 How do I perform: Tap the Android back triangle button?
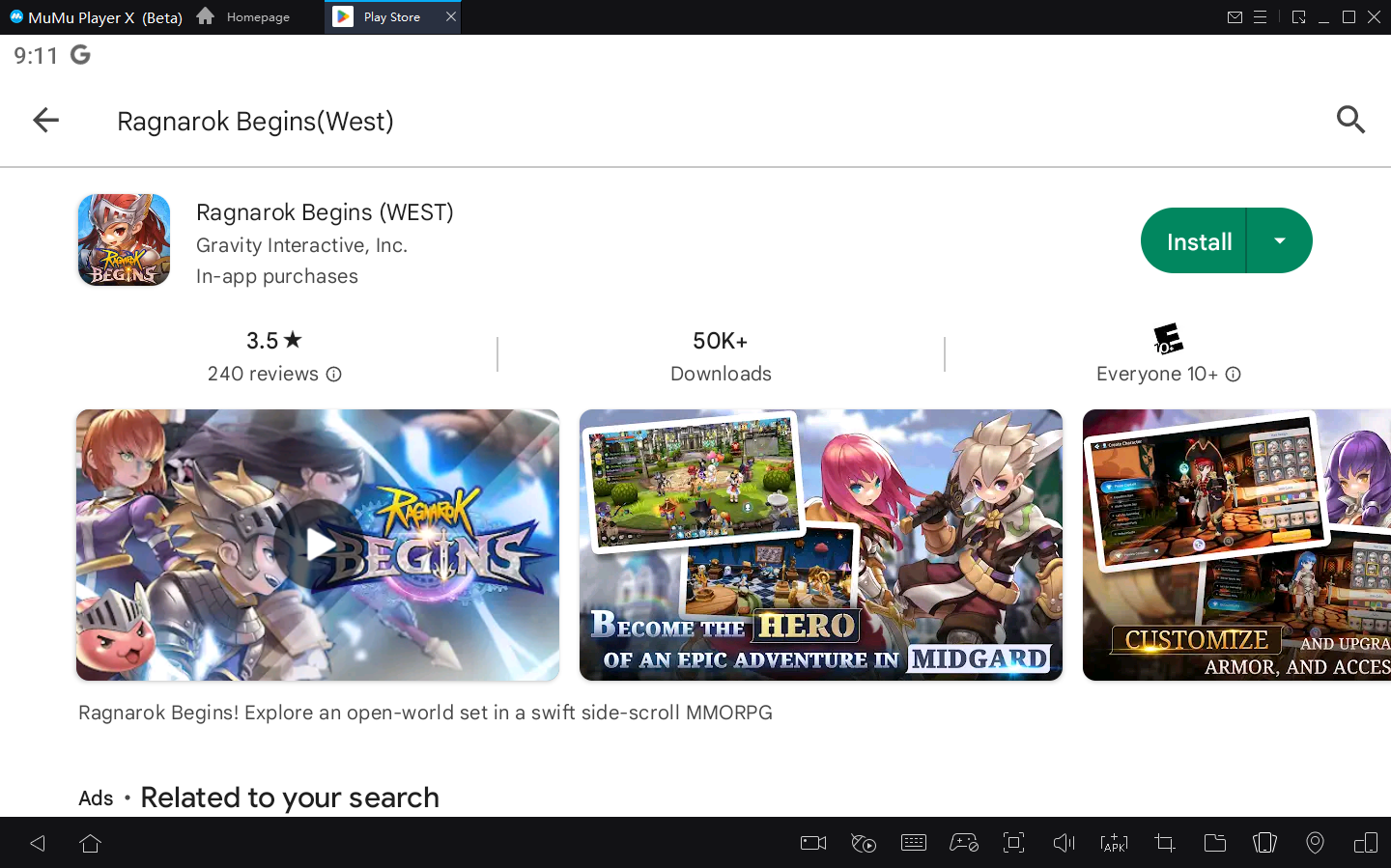click(38, 843)
